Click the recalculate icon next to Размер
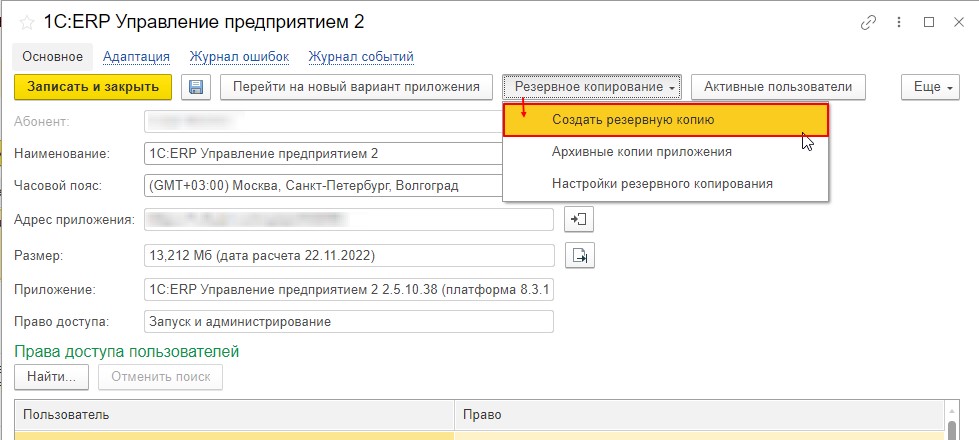The width and height of the screenshot is (979, 440). click(x=579, y=256)
